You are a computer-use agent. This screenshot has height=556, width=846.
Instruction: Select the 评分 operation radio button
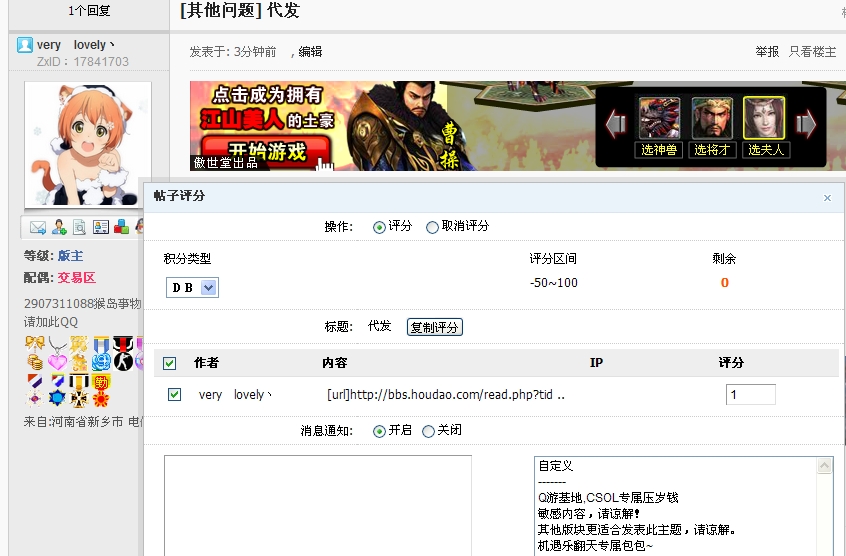tap(379, 227)
